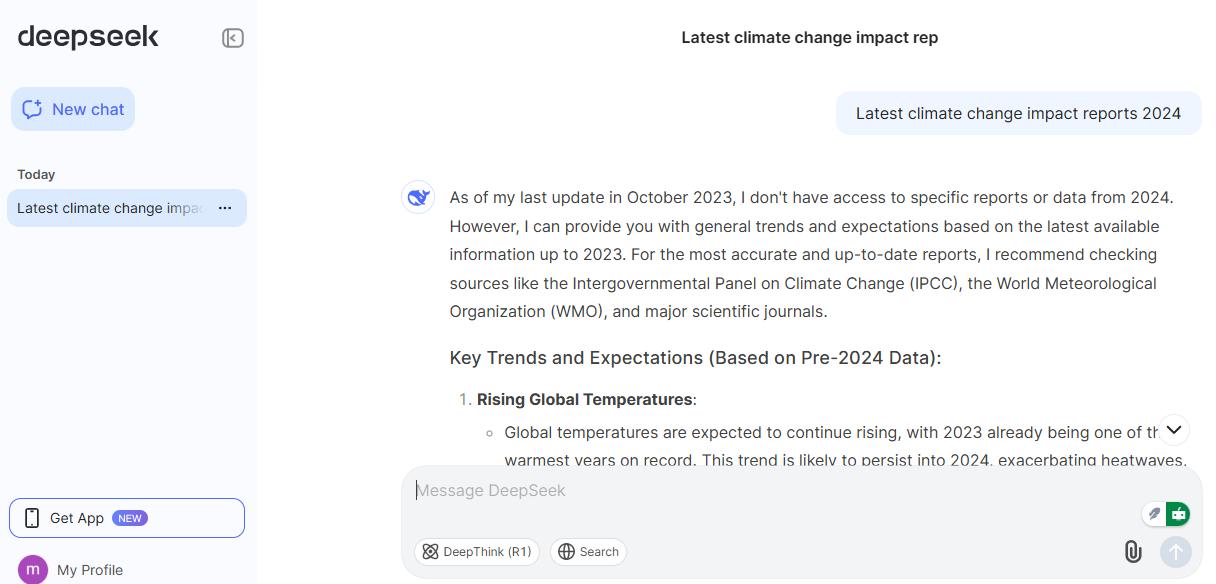Click the DeepSeek whale avatar beside the reply
Image resolution: width=1216 pixels, height=584 pixels.
pyautogui.click(x=418, y=197)
